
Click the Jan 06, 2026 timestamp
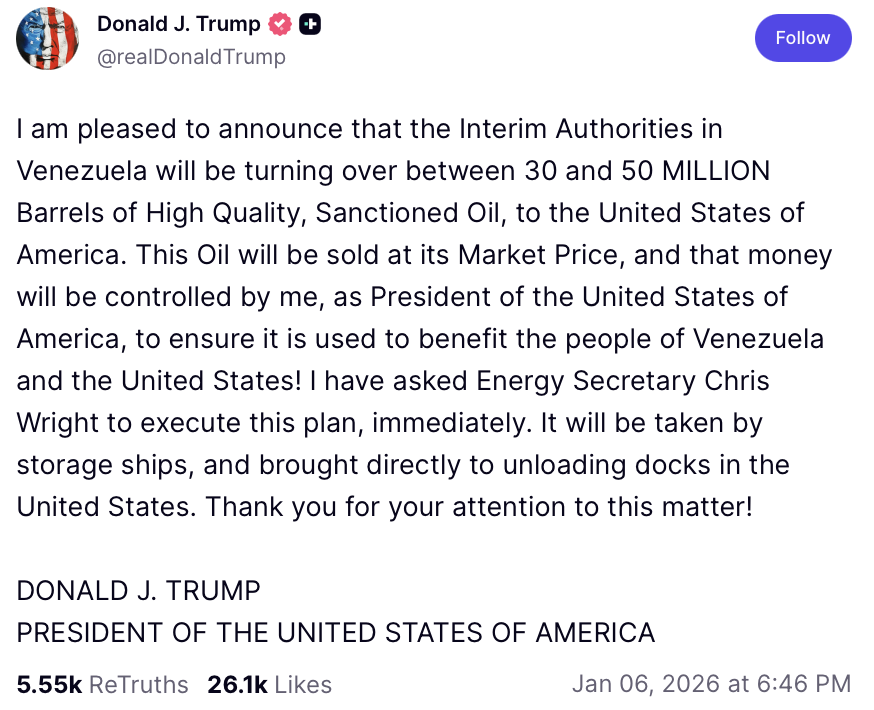click(x=647, y=684)
